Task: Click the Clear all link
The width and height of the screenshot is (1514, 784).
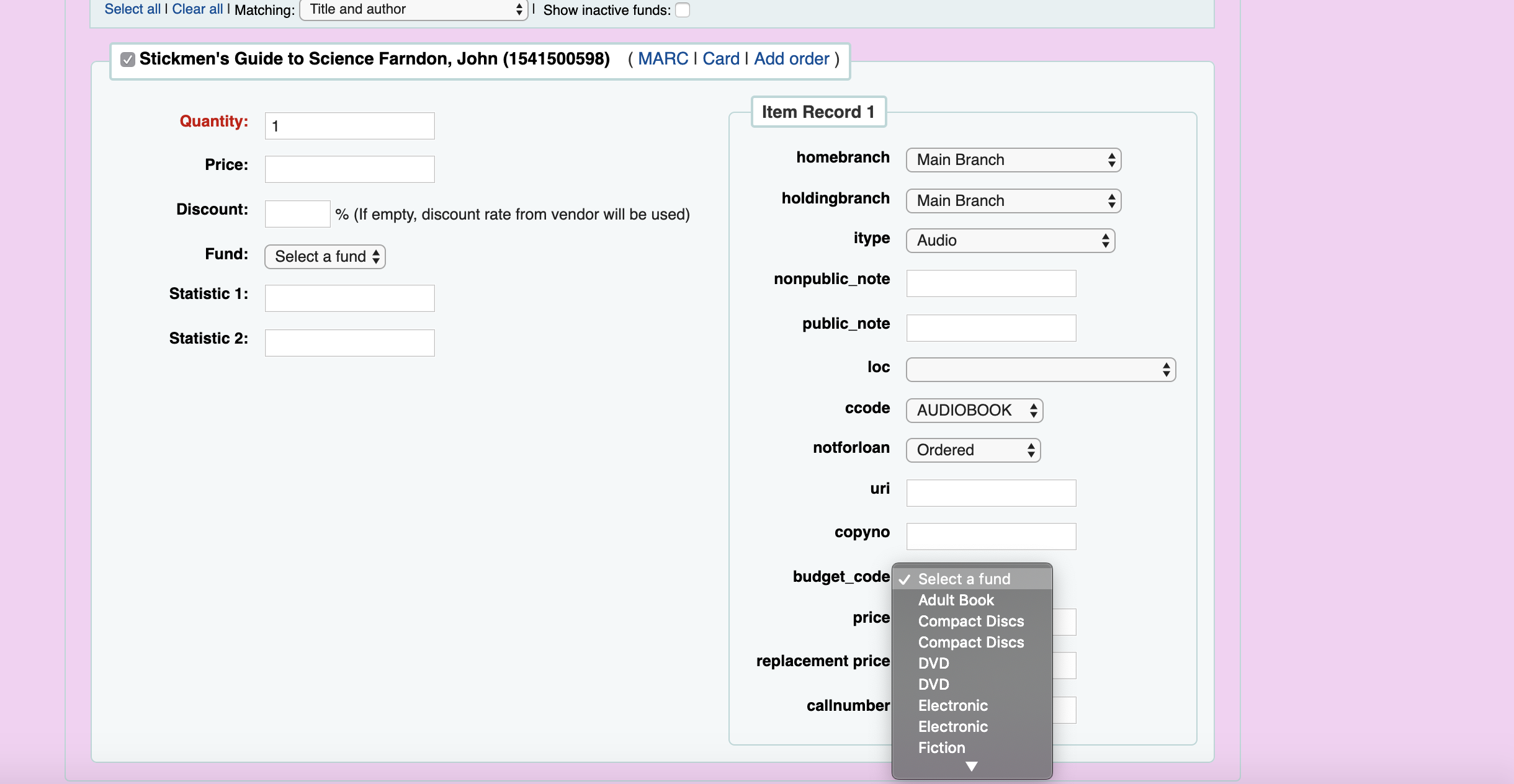Action: point(197,9)
